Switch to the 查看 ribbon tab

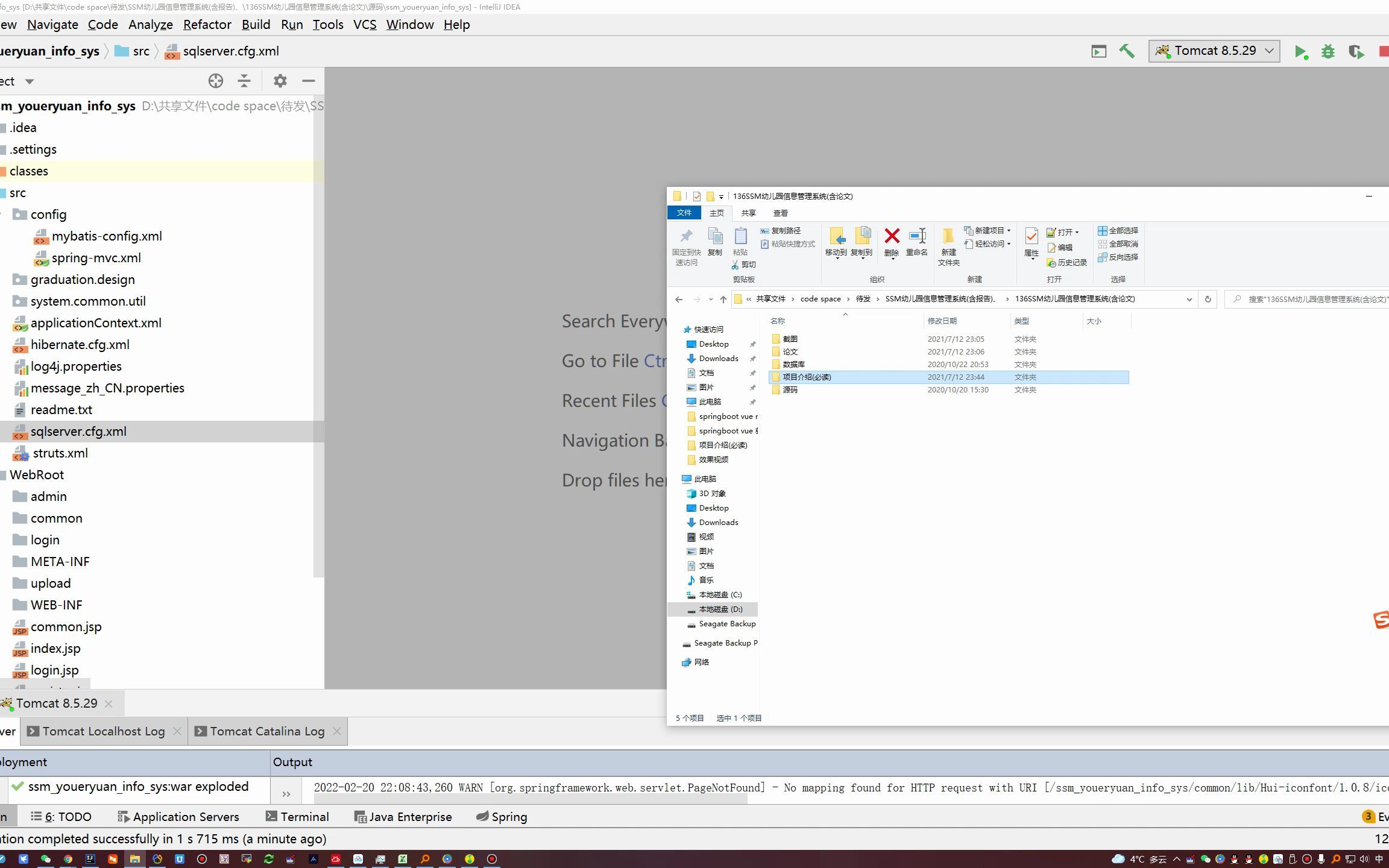(781, 213)
